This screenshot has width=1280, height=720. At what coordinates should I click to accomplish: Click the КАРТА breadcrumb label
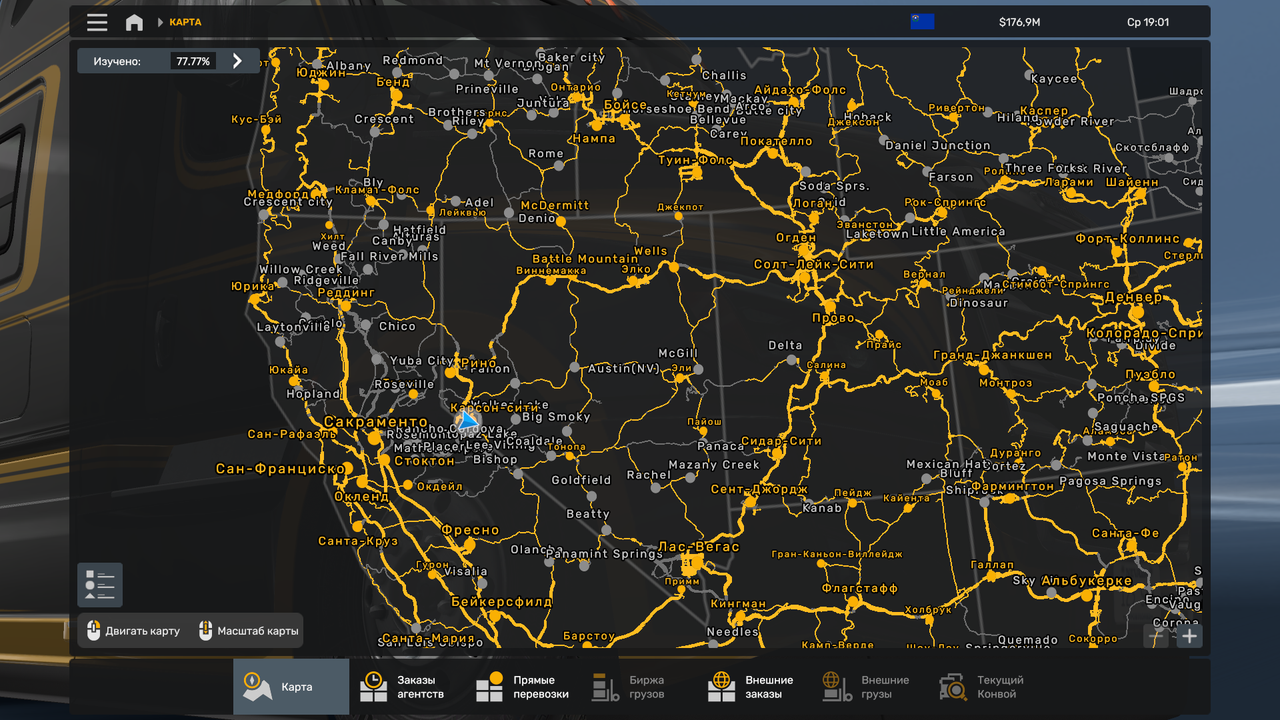(185, 22)
